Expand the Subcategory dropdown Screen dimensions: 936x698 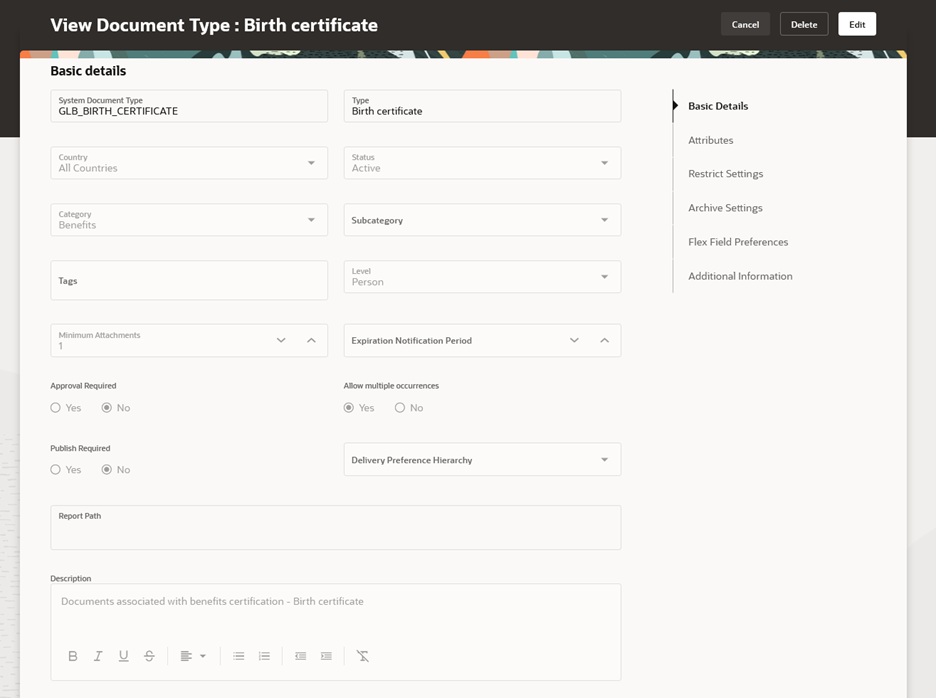pyautogui.click(x=482, y=220)
